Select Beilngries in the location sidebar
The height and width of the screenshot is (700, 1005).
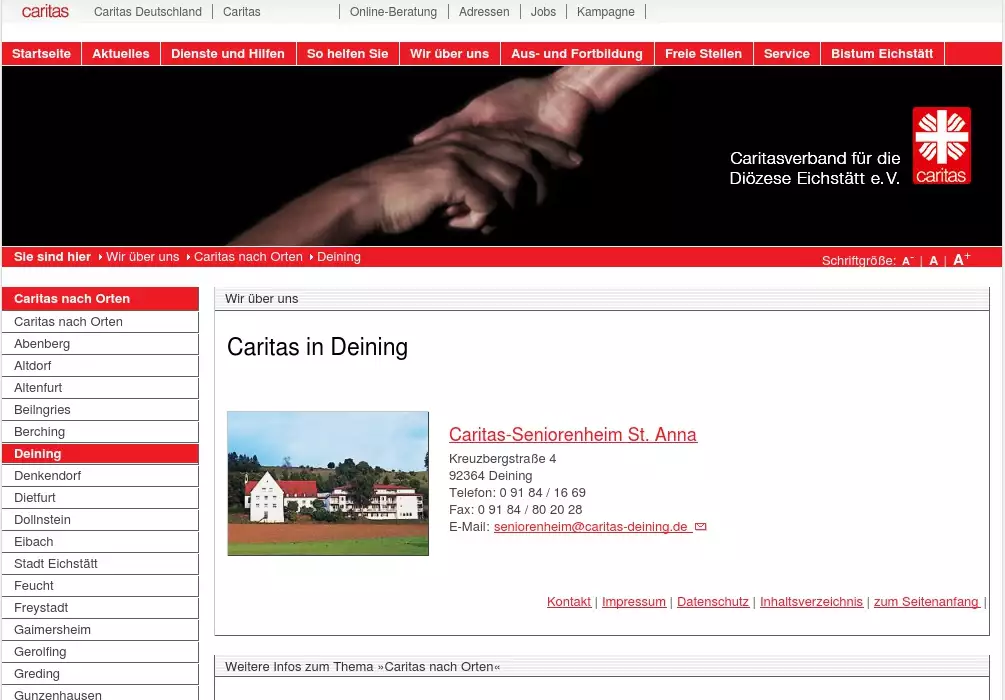pyautogui.click(x=42, y=410)
